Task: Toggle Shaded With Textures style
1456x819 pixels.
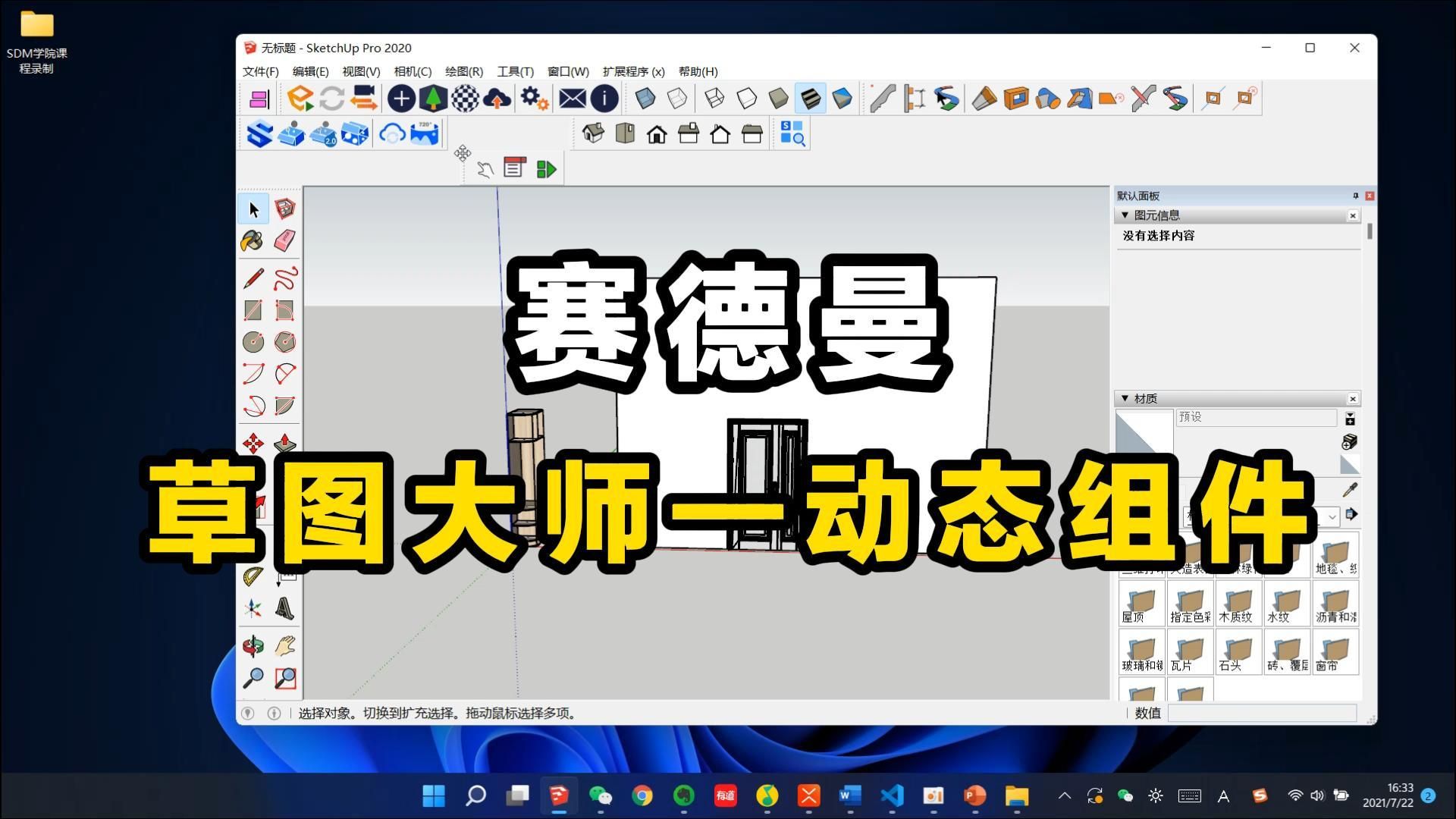Action: coord(810,99)
